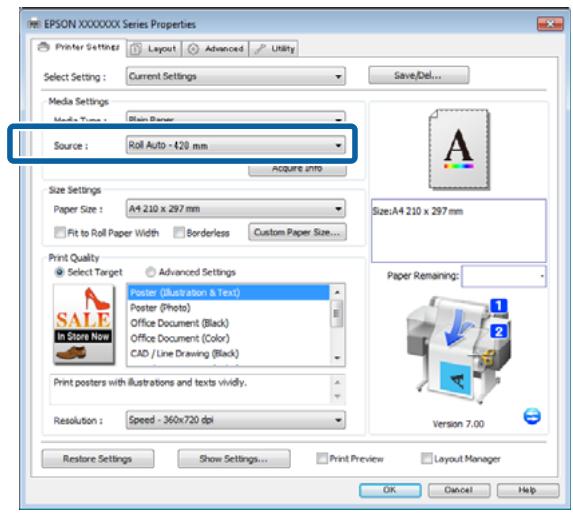Screen dimensions: 573x514
Task: Check the Fit to Roll Paper Width box
Action: click(59, 233)
